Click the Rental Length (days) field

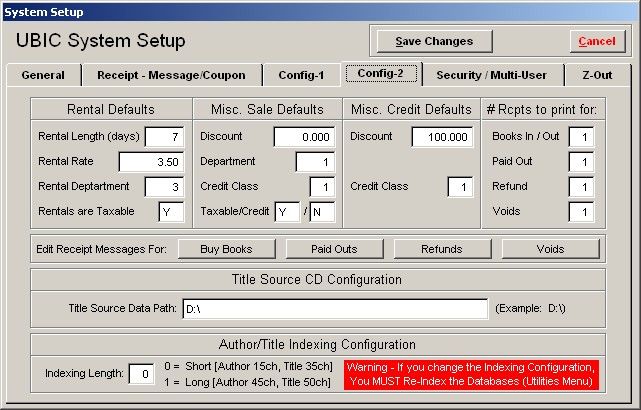pyautogui.click(x=165, y=137)
